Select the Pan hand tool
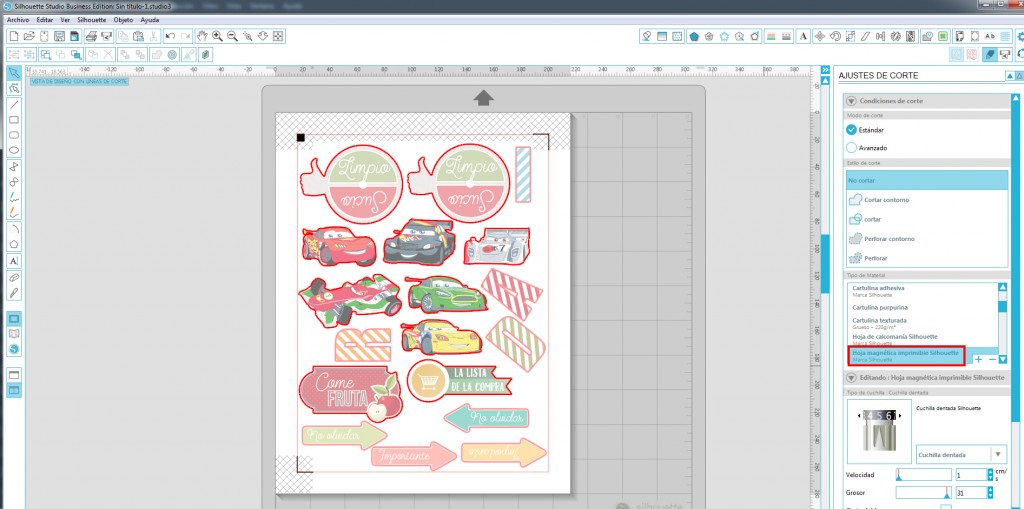 pos(202,36)
